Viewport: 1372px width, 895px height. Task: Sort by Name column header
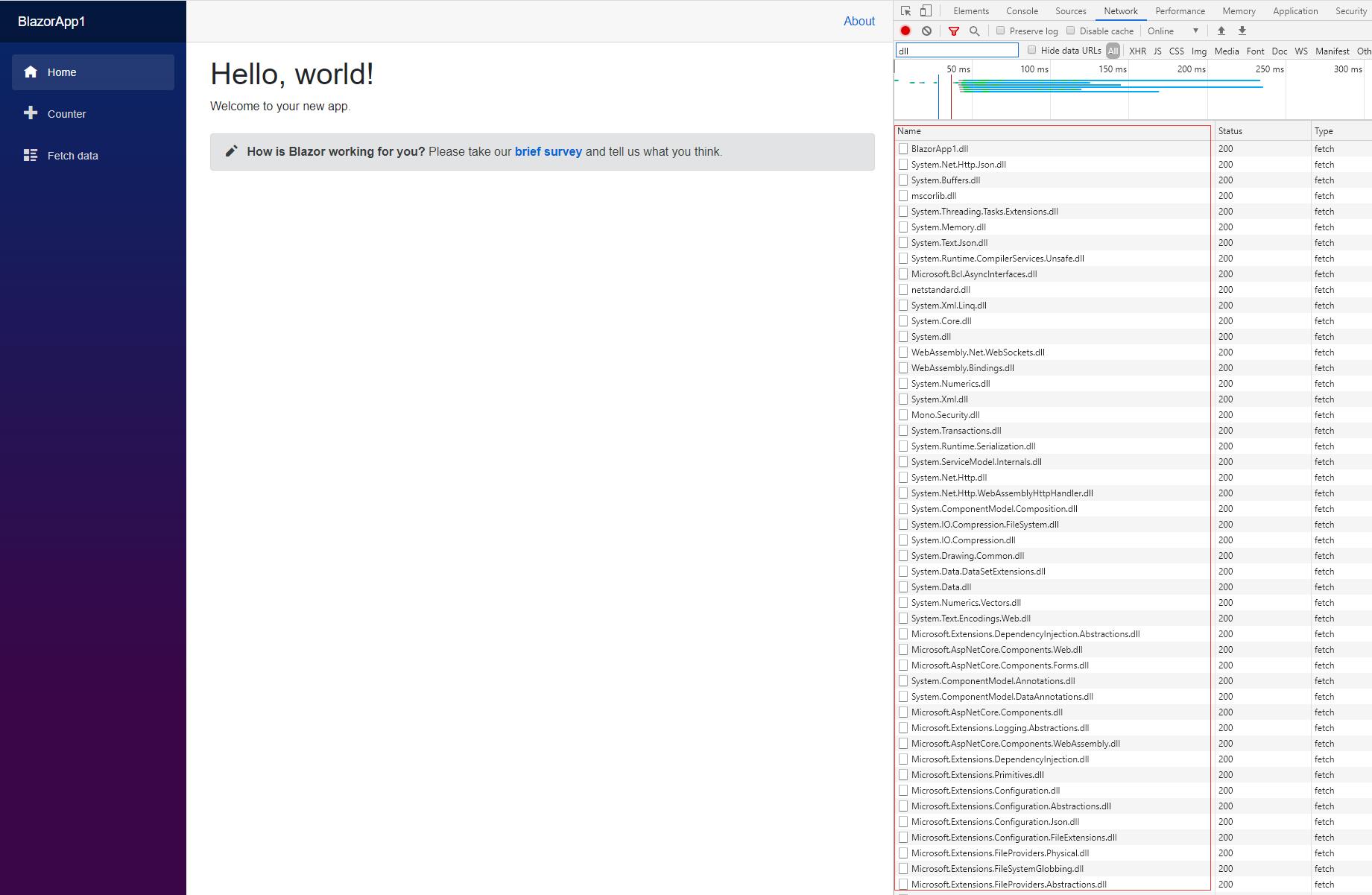[1055, 130]
